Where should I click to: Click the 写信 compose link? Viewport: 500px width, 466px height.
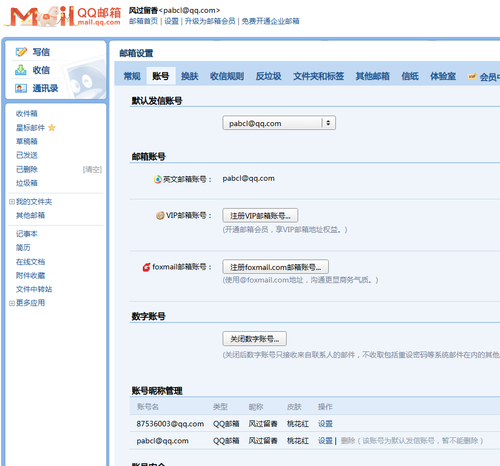[x=41, y=52]
